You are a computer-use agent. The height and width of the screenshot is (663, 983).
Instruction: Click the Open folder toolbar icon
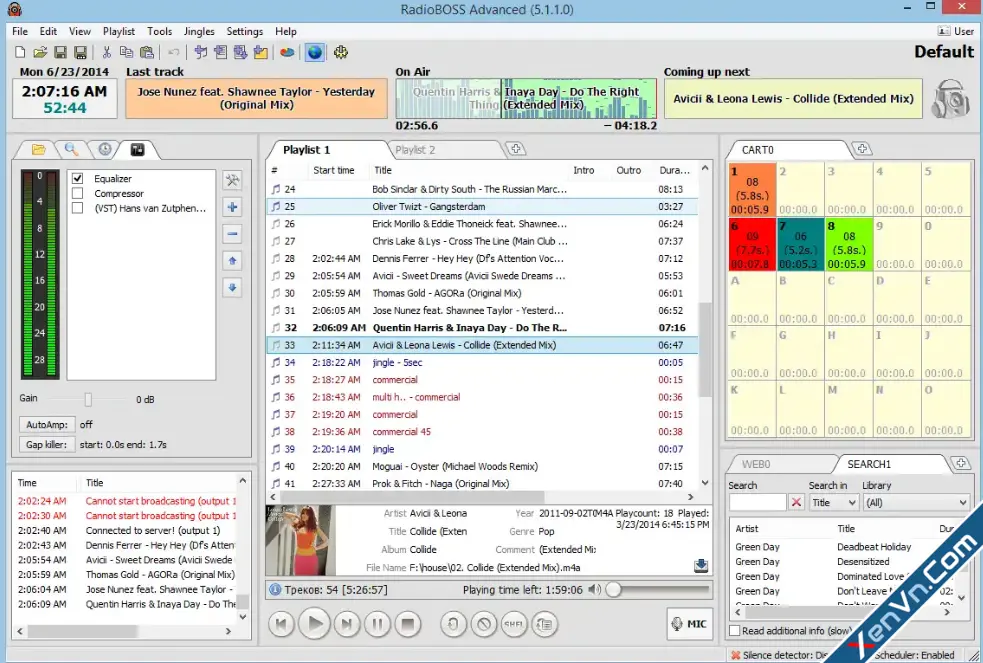coord(40,53)
